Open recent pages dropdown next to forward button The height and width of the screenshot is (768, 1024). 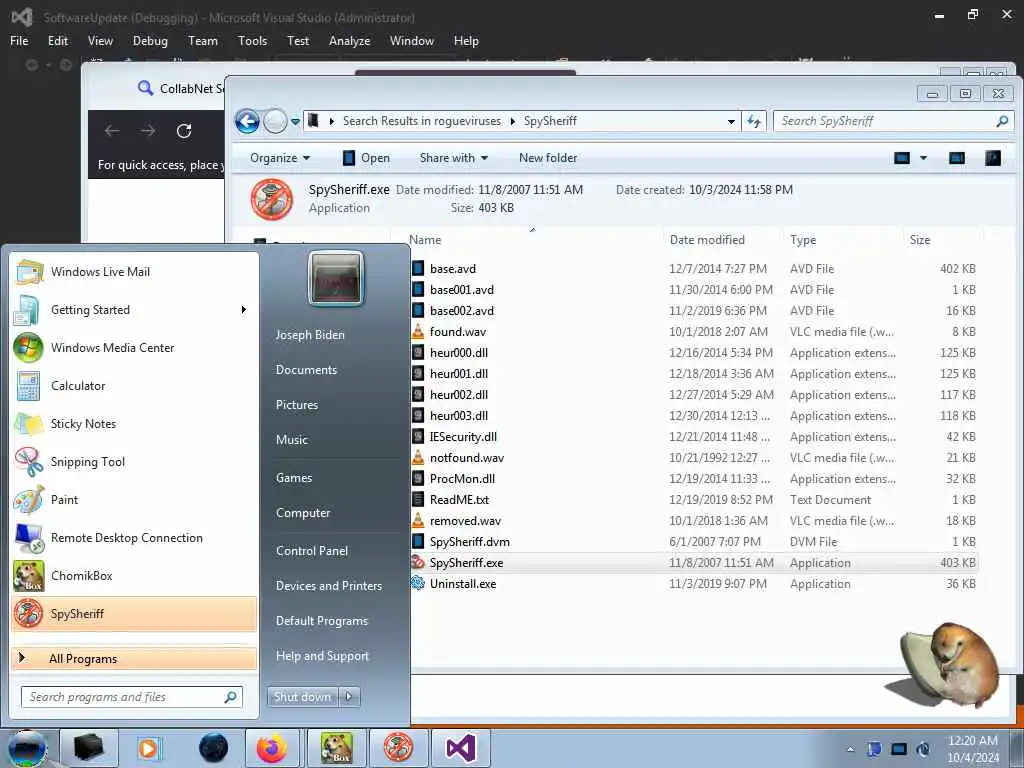pyautogui.click(x=295, y=121)
